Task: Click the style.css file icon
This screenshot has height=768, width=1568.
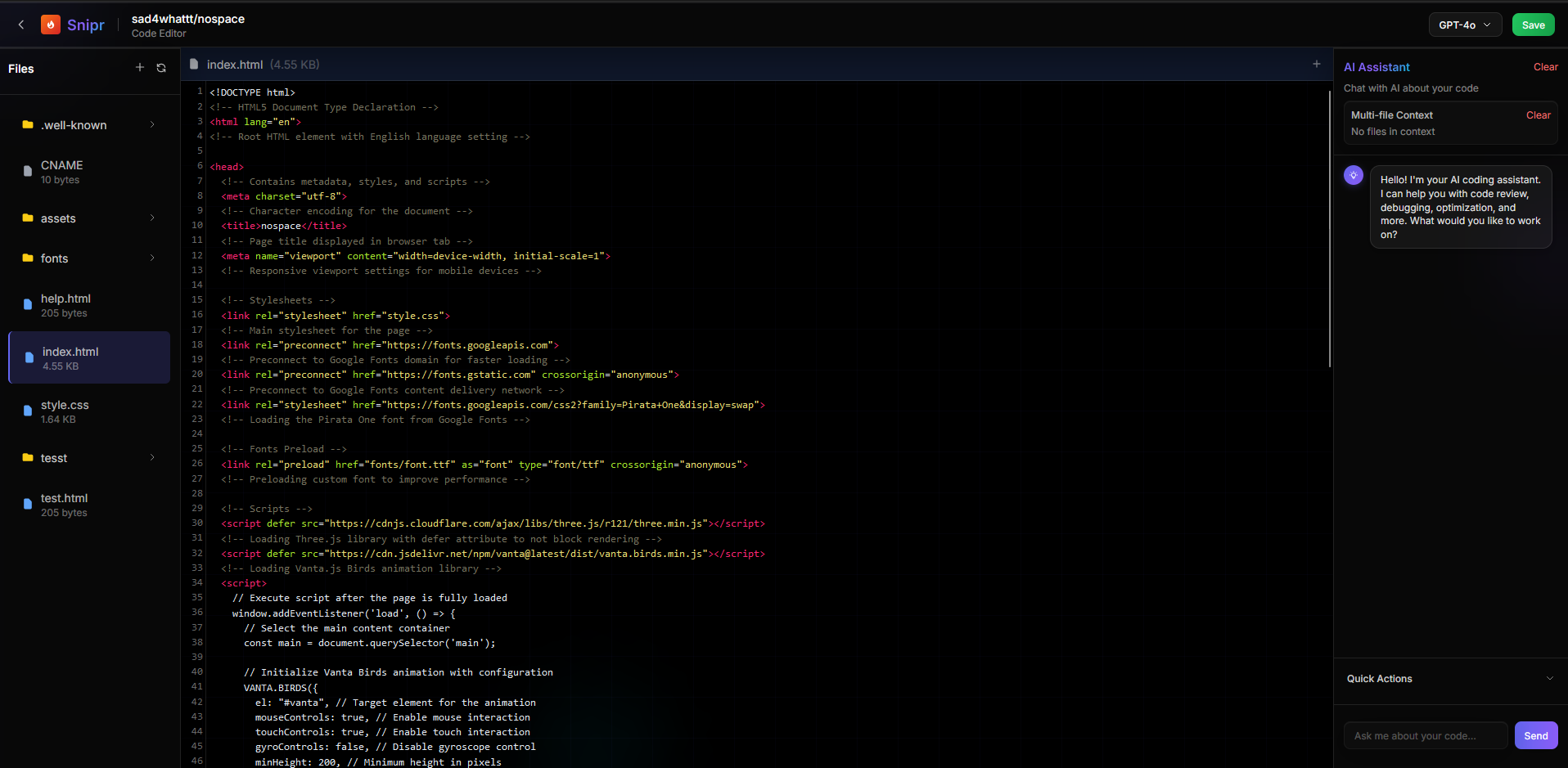Action: tap(28, 411)
